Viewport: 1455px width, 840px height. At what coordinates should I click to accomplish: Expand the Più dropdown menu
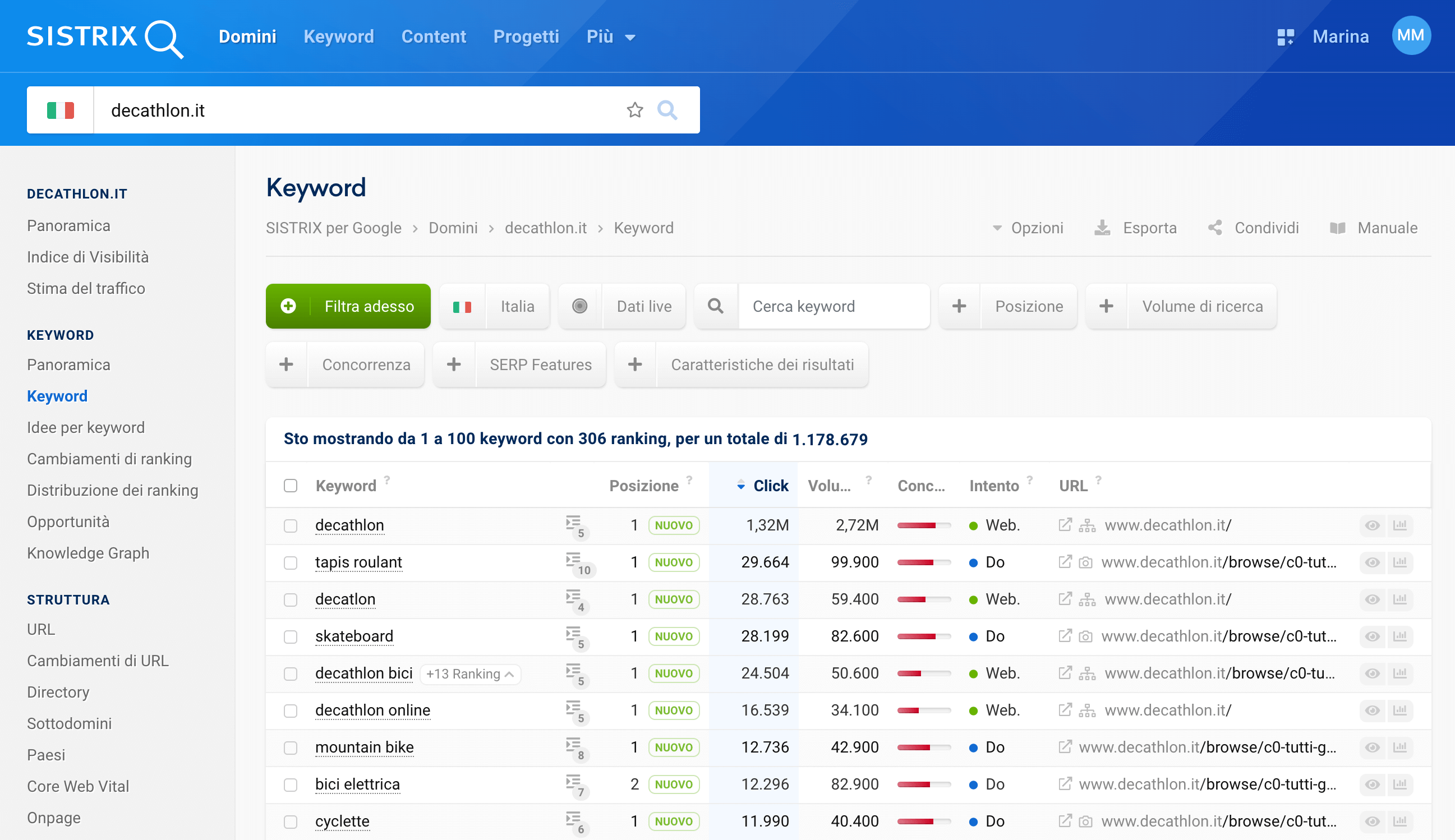(x=611, y=37)
